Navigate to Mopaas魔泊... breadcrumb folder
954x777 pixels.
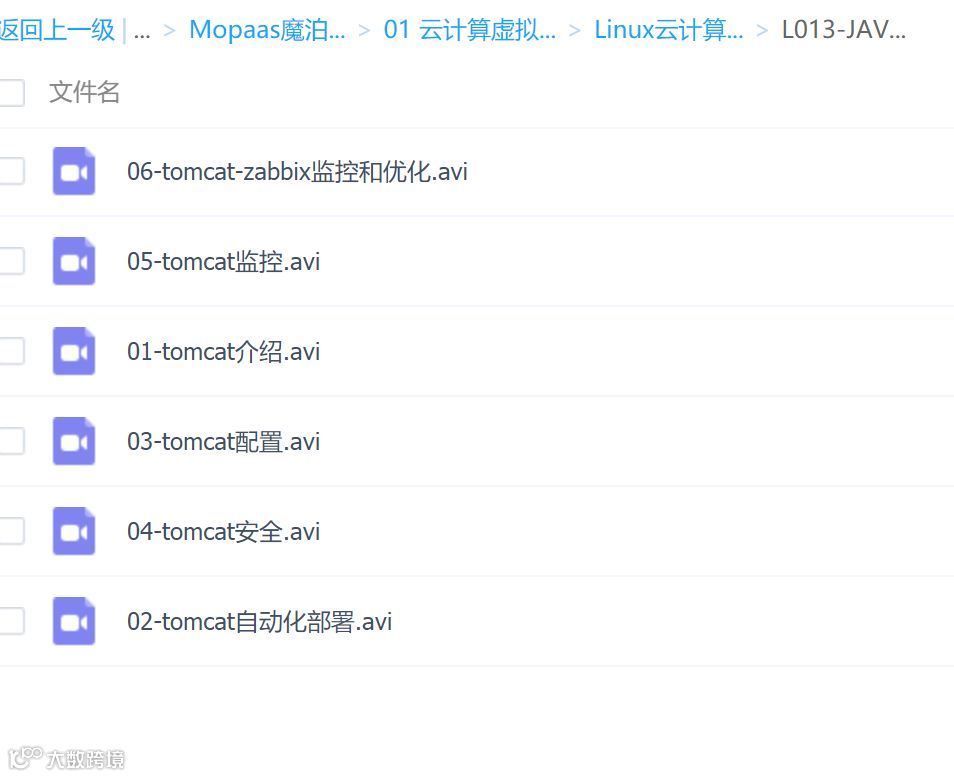point(267,30)
